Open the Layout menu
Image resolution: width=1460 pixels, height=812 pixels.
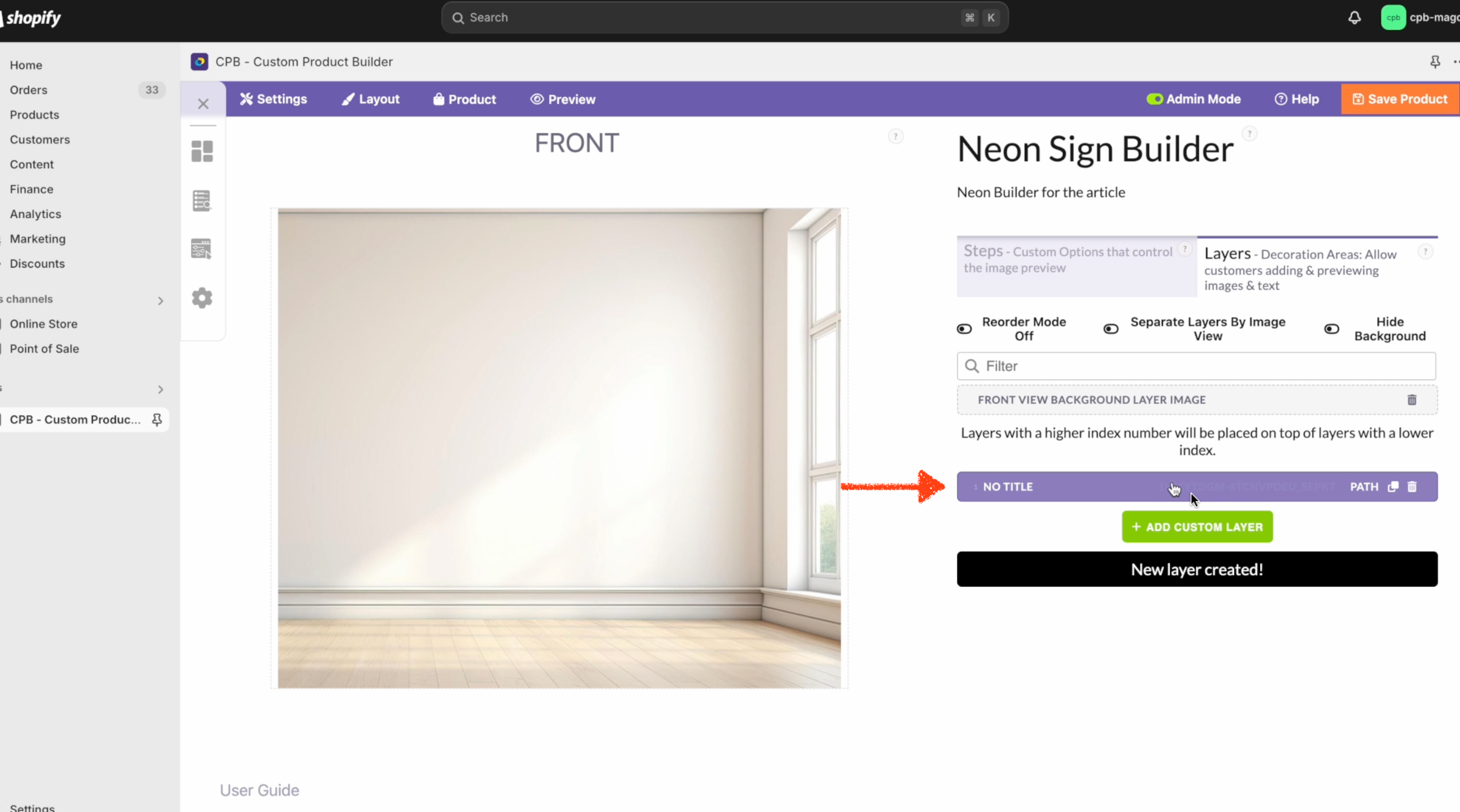[371, 99]
